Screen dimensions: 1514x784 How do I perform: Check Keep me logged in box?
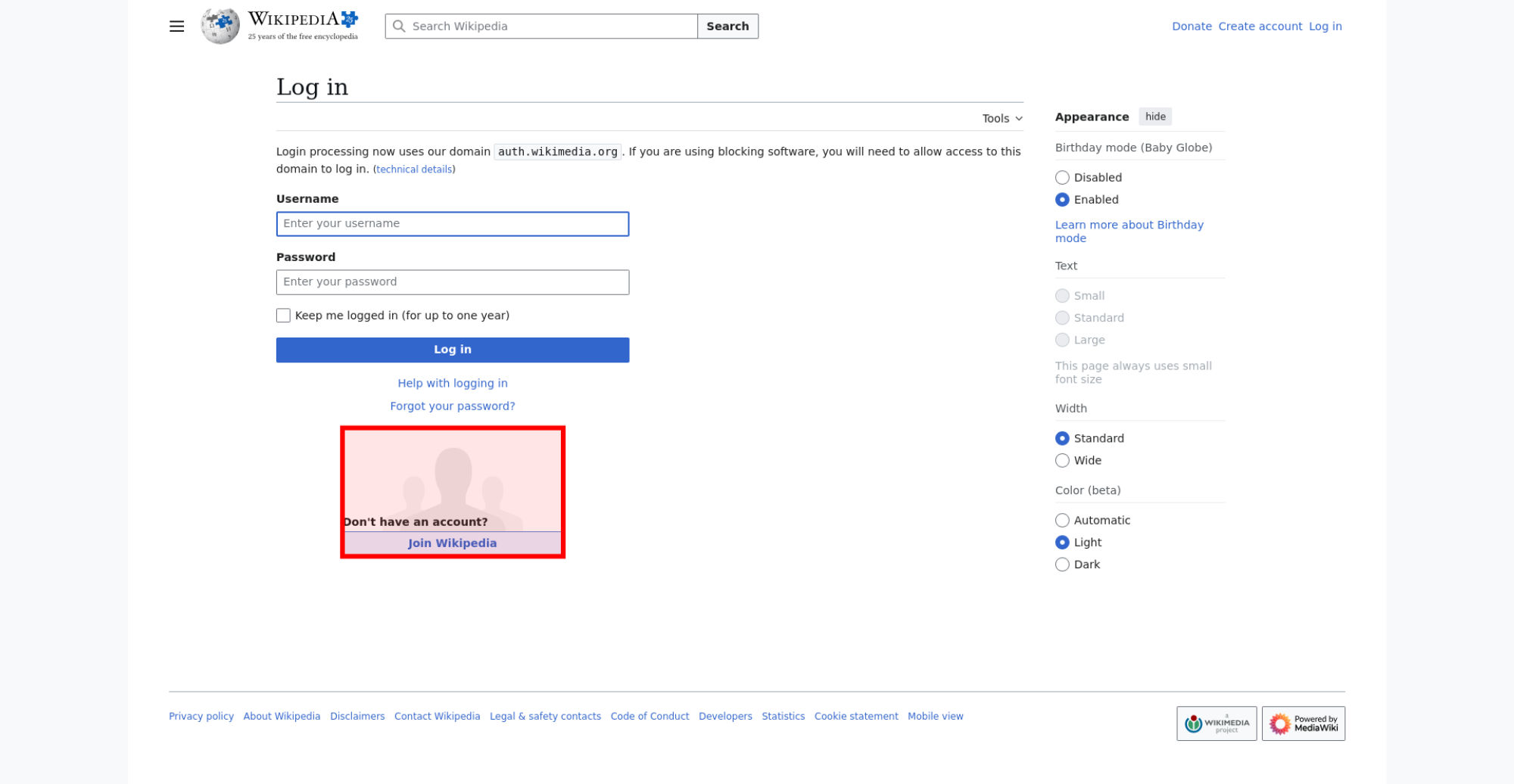tap(283, 316)
